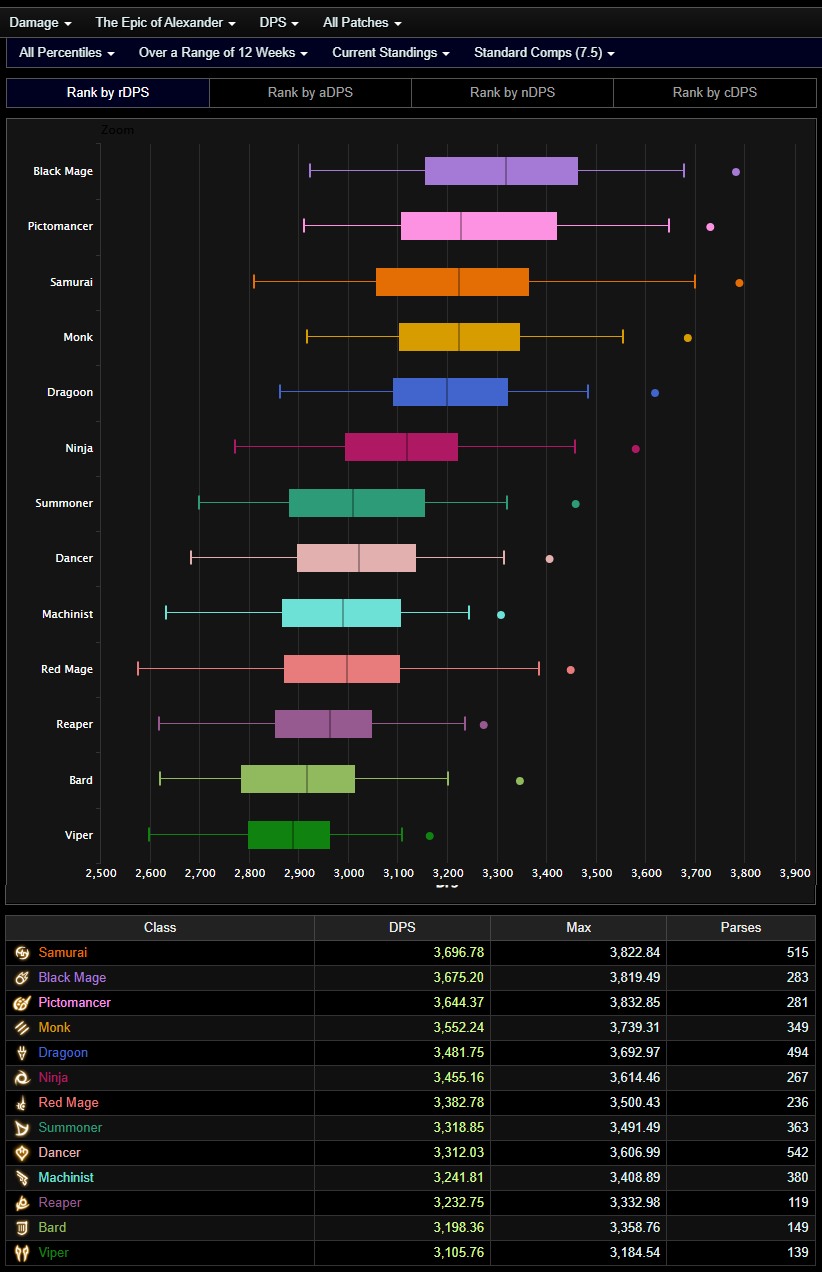
Task: Click the Bard job icon in table
Action: coord(22,1228)
